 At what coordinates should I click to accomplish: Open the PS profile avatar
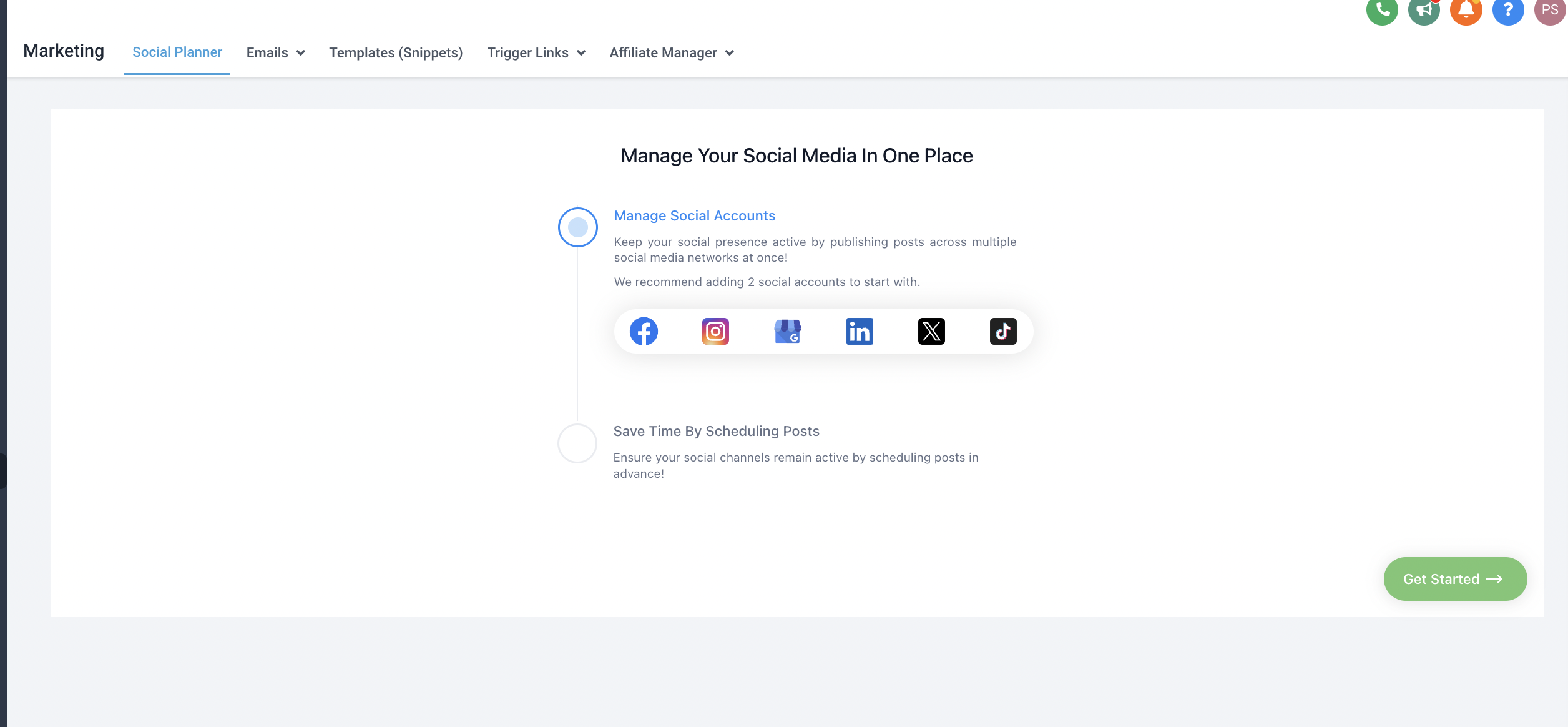click(x=1549, y=10)
